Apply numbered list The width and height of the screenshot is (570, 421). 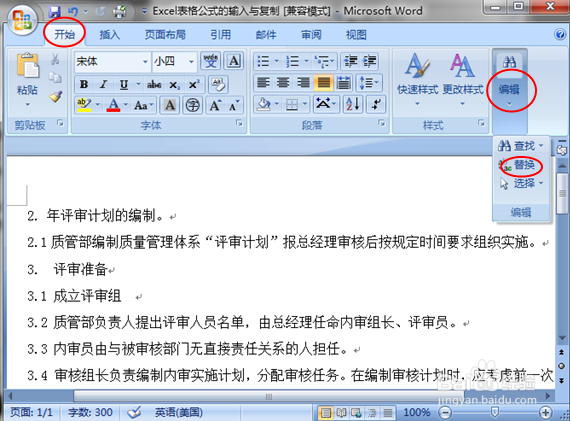click(292, 61)
